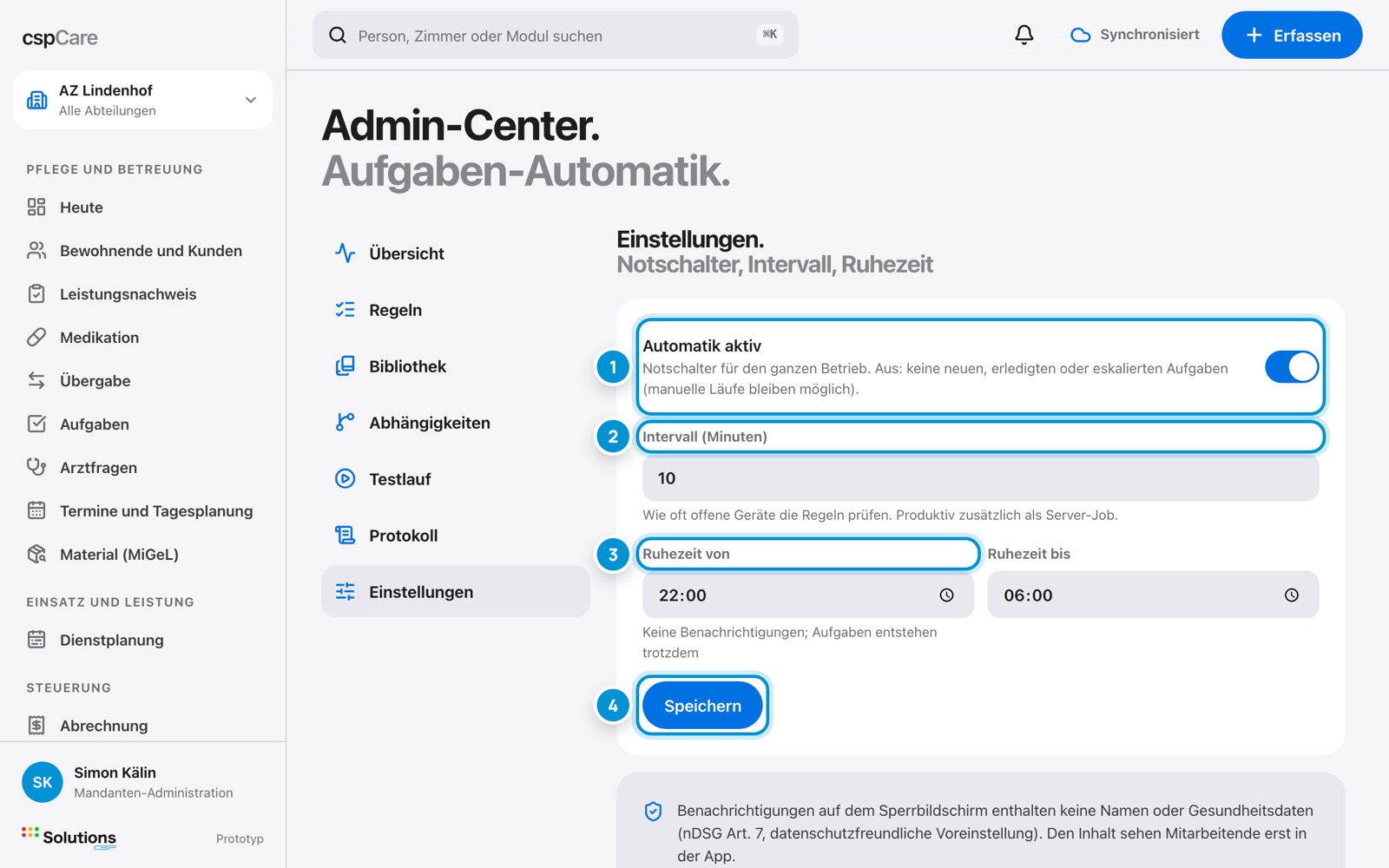
Task: Open the clock picker for Ruhezeit bis
Action: click(1292, 595)
